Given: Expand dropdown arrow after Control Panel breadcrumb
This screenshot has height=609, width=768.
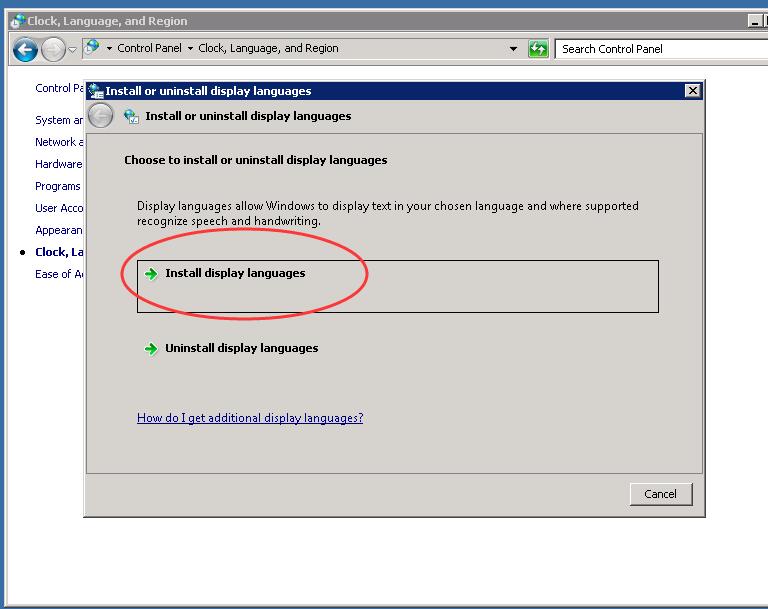Looking at the screenshot, I should click(190, 48).
